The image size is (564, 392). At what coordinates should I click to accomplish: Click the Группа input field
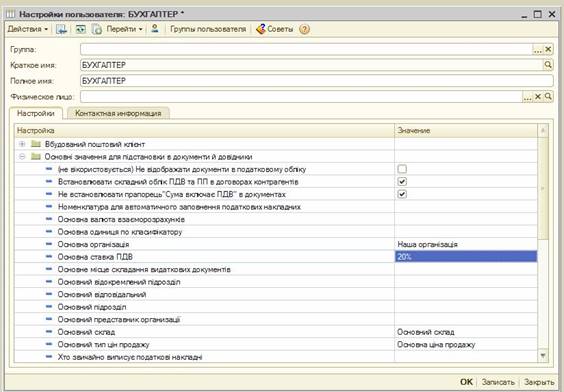[x=306, y=49]
